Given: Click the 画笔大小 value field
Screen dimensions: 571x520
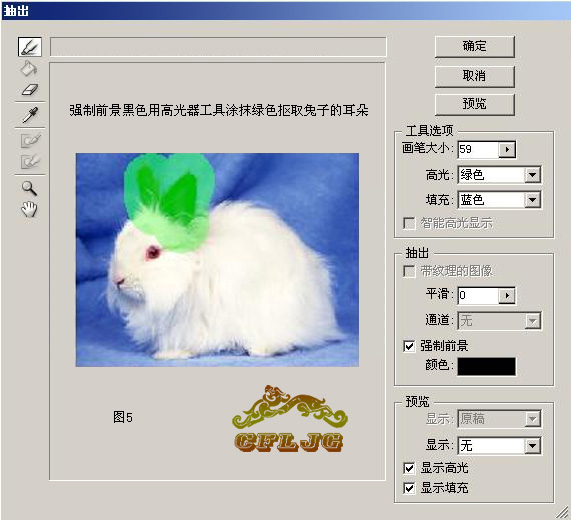Looking at the screenshot, I should pyautogui.click(x=478, y=149).
